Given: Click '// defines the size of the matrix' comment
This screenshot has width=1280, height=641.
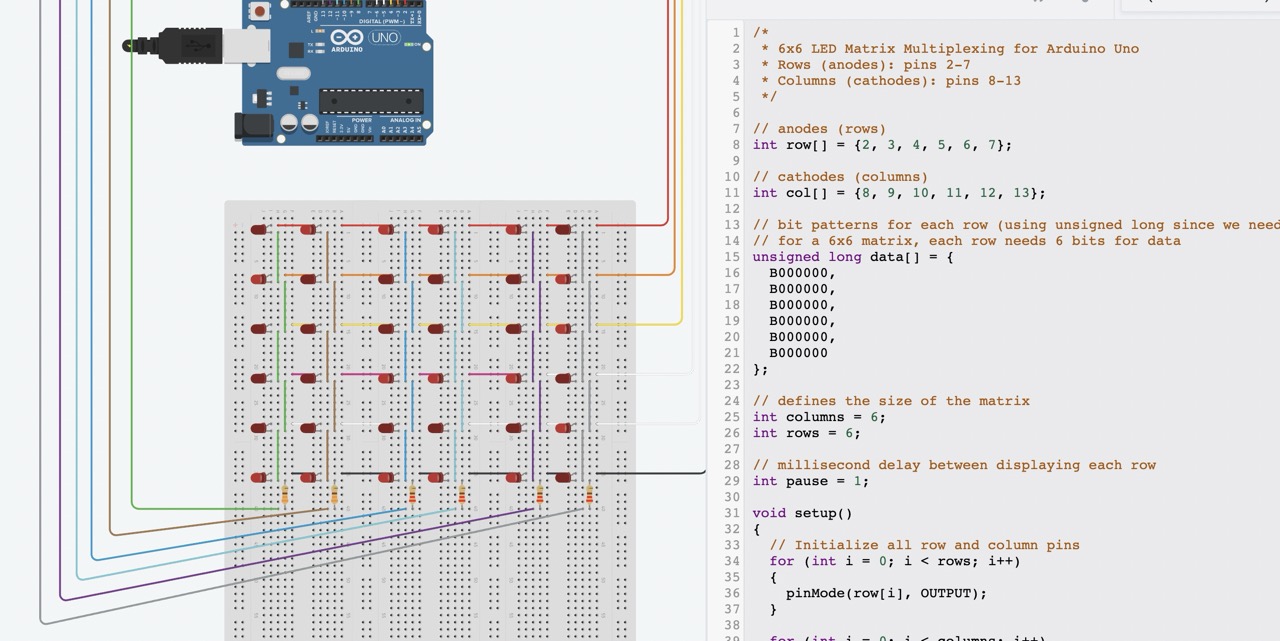Looking at the screenshot, I should [891, 400].
